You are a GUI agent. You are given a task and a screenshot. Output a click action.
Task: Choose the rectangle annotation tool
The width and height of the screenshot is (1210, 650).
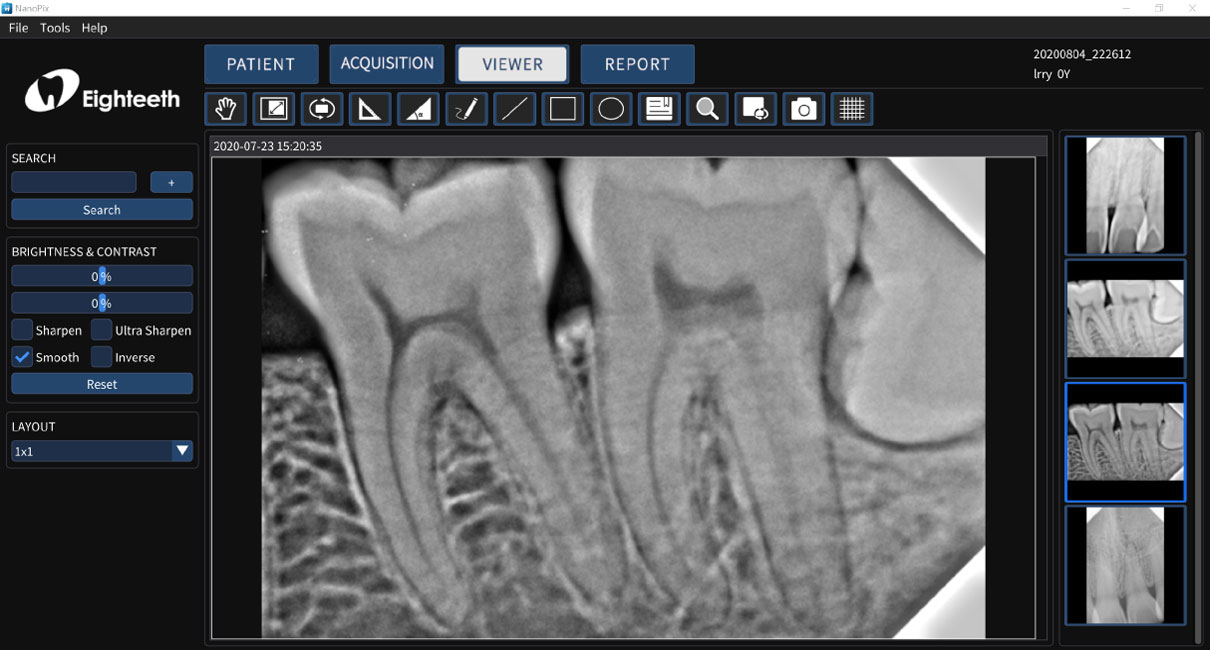(x=562, y=108)
